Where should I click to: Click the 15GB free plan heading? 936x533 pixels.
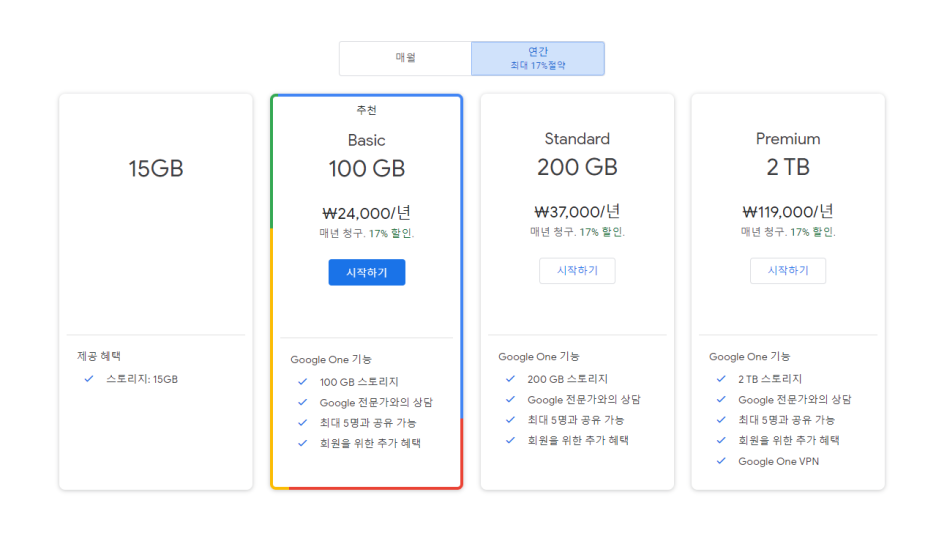click(x=156, y=169)
